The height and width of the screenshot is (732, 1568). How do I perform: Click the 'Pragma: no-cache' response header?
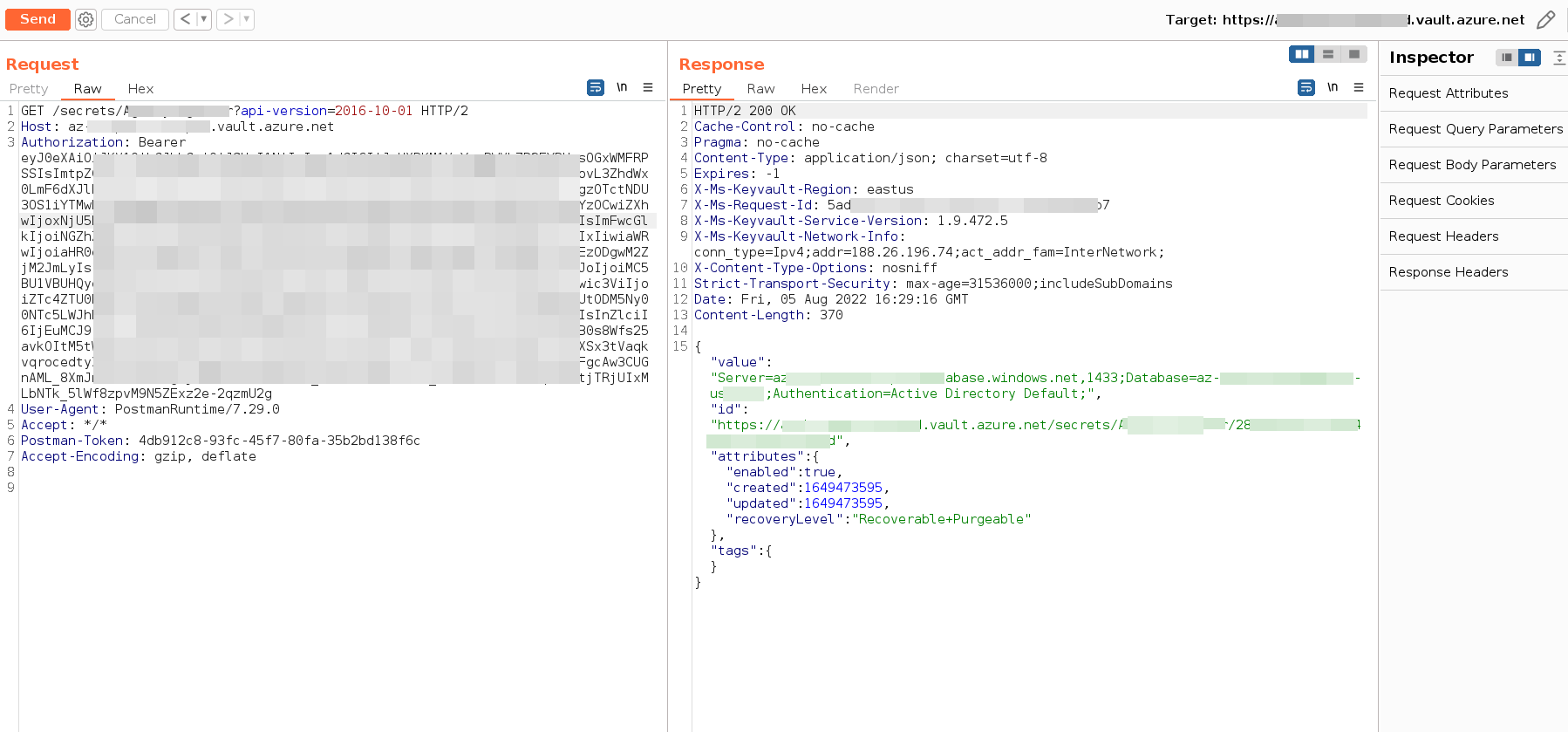point(757,142)
